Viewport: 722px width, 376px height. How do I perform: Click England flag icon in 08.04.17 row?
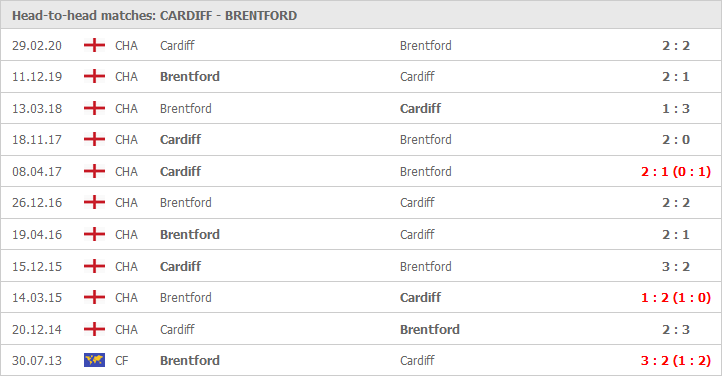click(94, 171)
